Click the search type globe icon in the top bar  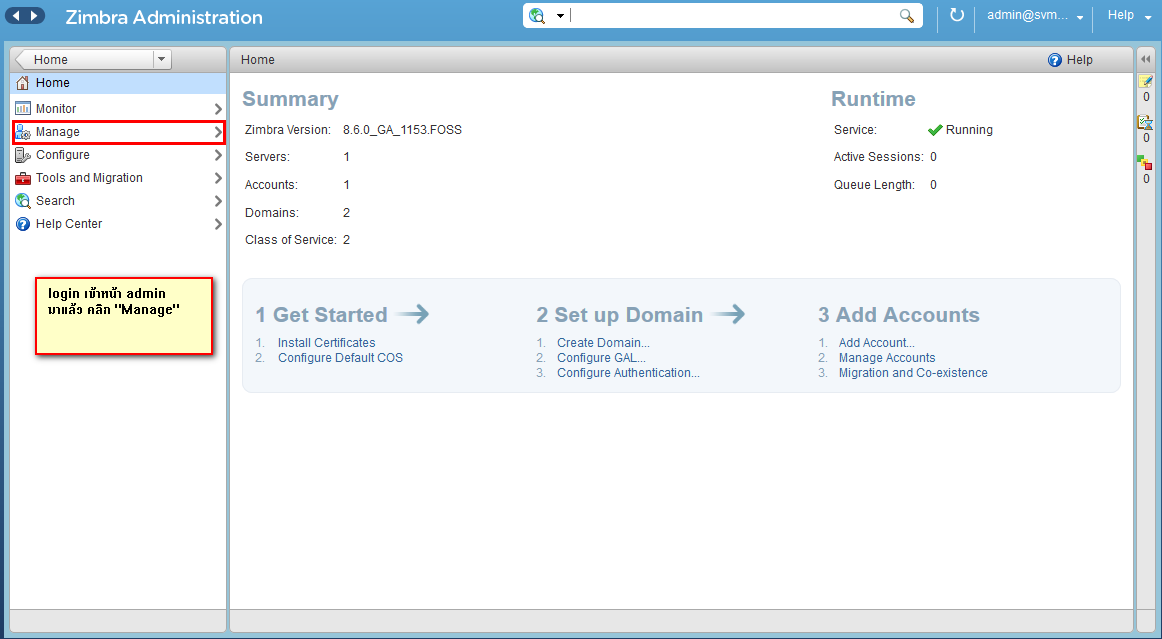(537, 16)
